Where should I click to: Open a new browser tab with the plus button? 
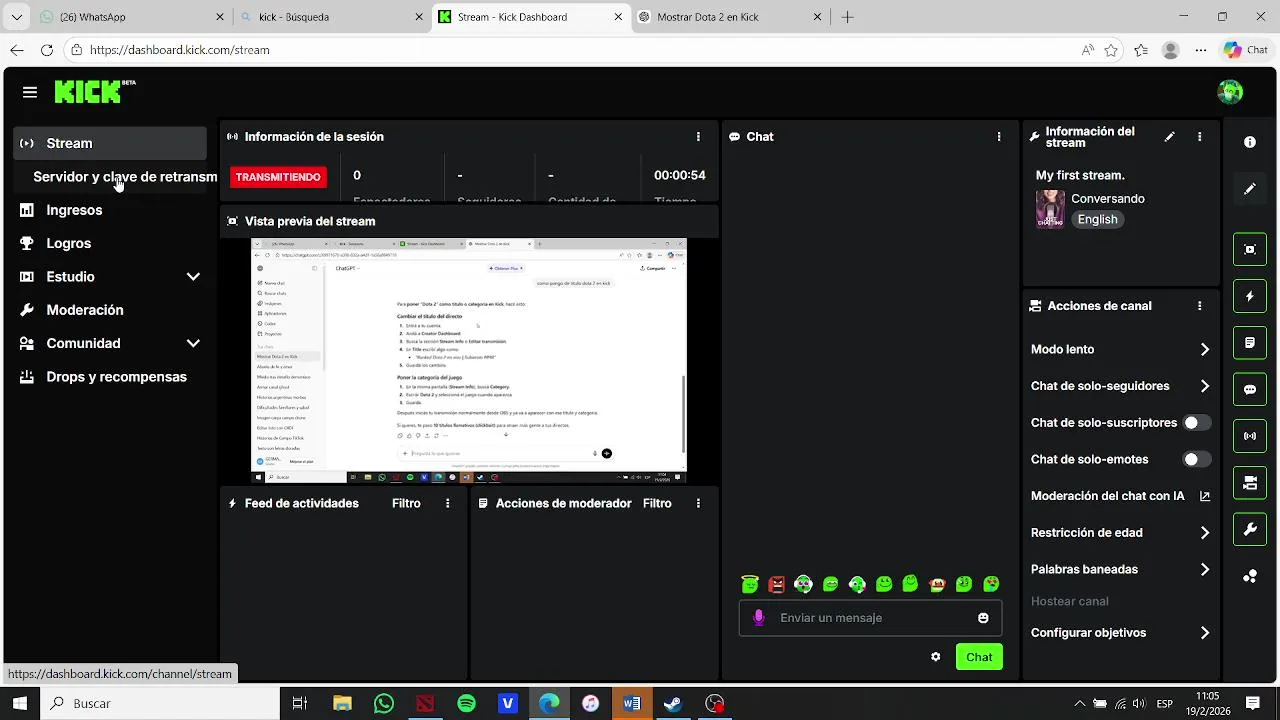[x=848, y=17]
